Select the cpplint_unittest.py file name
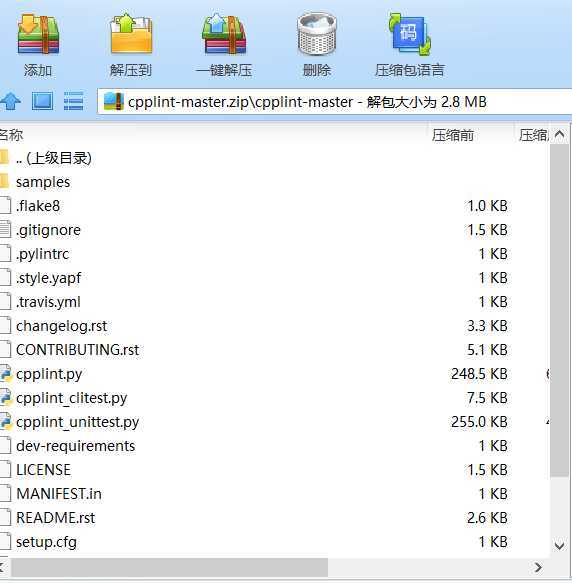 point(77,422)
